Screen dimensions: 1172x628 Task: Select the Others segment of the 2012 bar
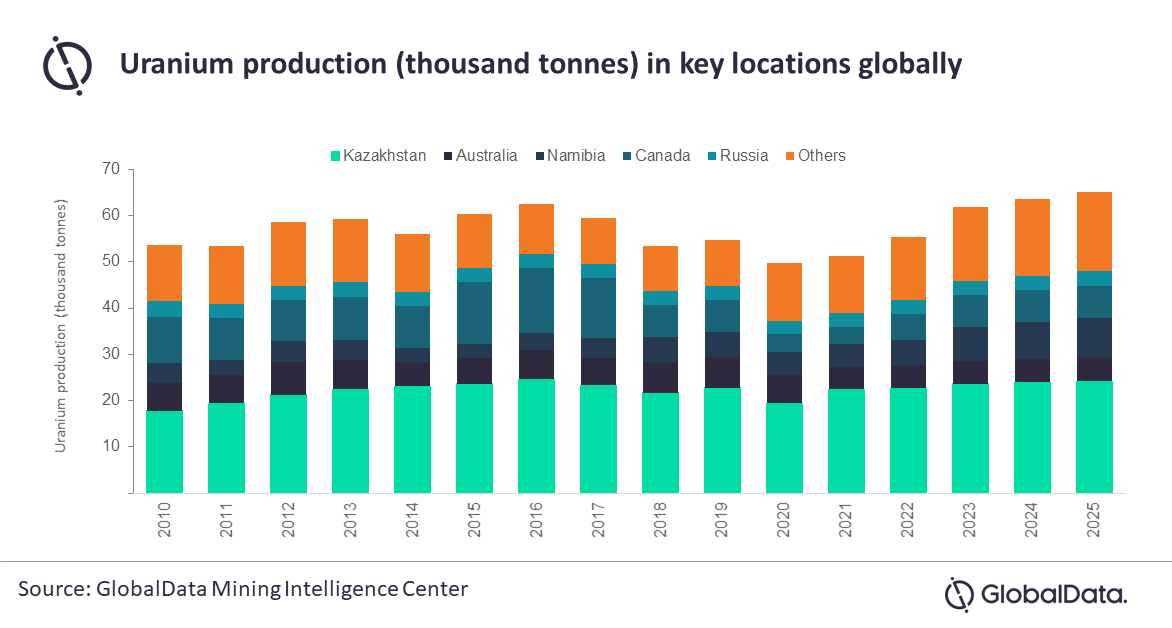click(x=288, y=253)
